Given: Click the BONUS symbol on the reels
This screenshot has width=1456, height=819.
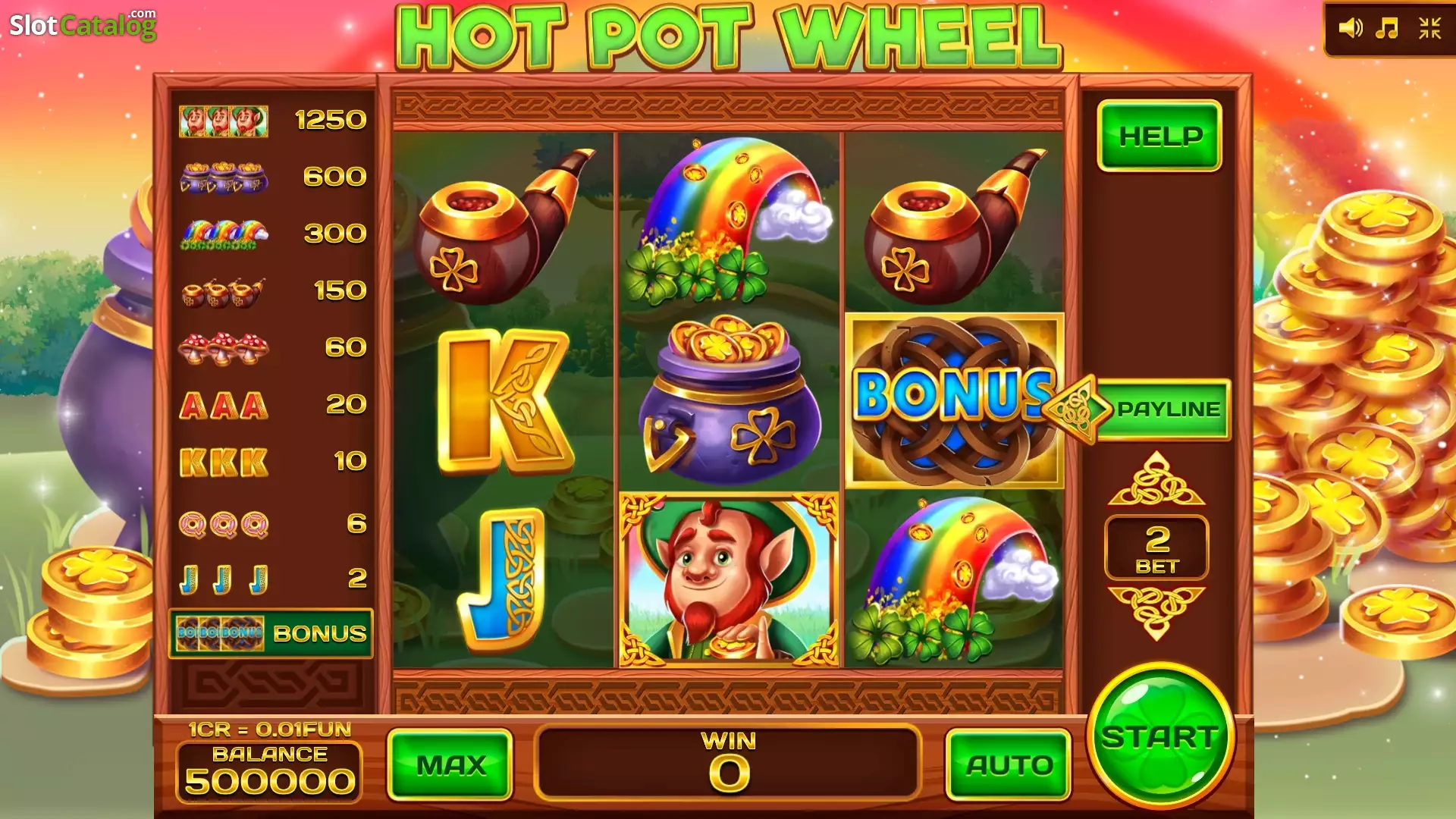Looking at the screenshot, I should pos(954,400).
